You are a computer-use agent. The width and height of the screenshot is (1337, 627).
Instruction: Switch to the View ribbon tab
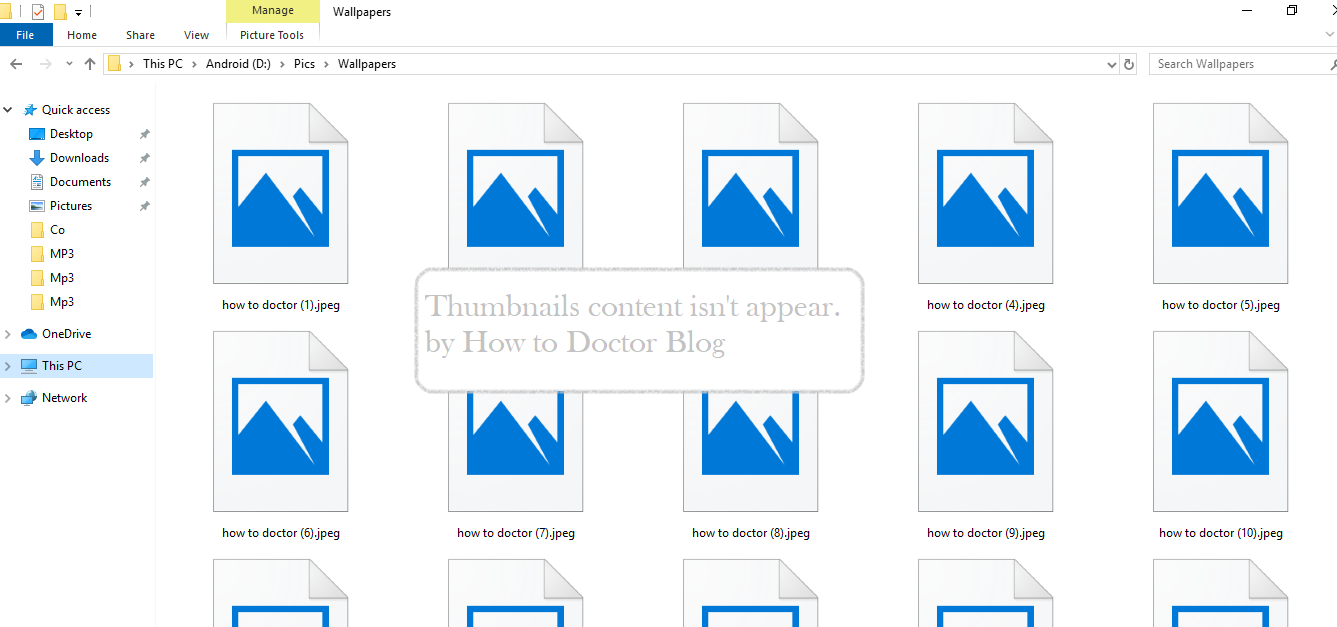click(x=196, y=34)
